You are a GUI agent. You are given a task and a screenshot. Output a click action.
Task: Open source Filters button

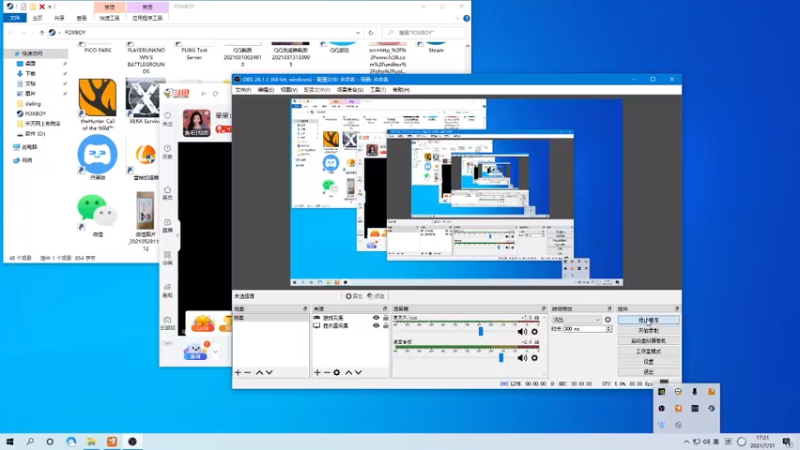tap(376, 296)
